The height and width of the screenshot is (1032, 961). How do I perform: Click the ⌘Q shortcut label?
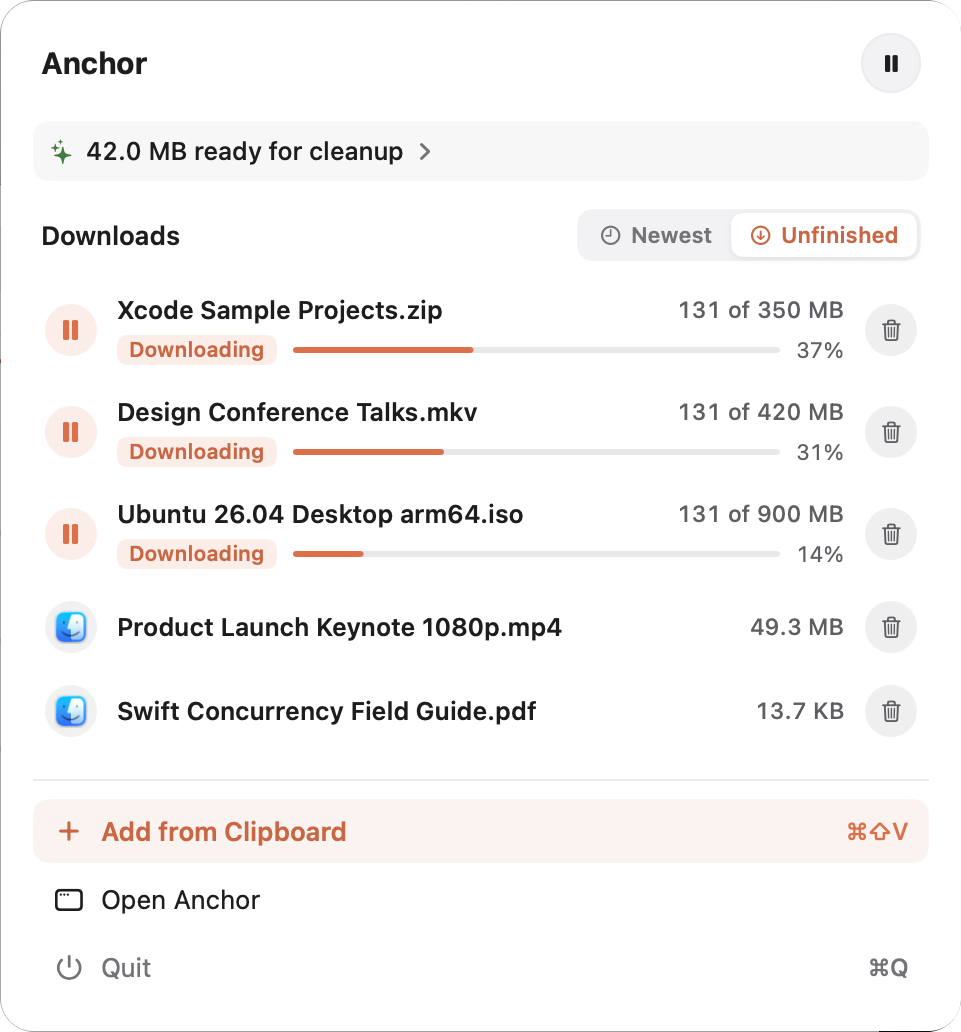tap(888, 968)
